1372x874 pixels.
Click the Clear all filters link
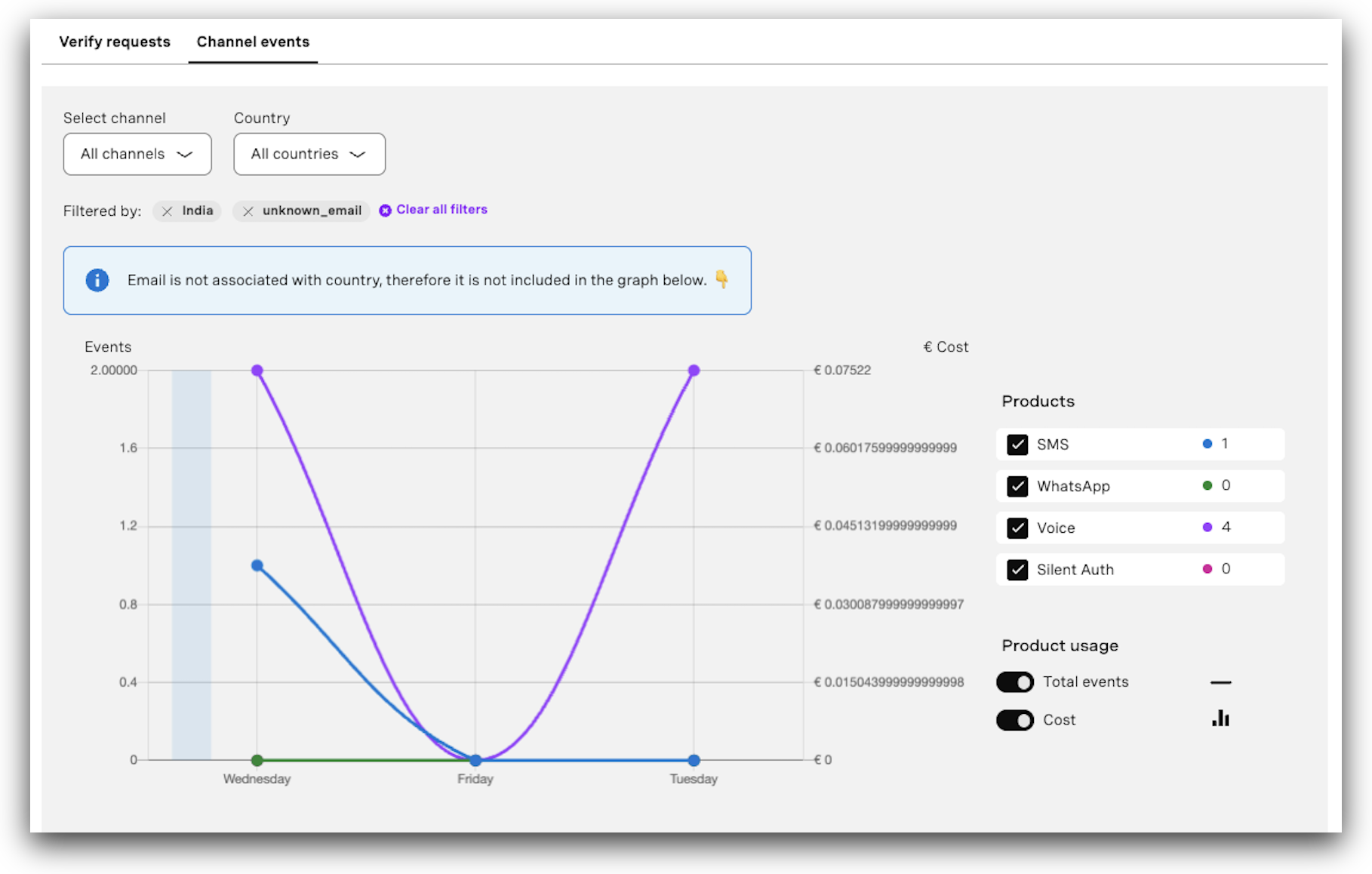click(x=441, y=209)
